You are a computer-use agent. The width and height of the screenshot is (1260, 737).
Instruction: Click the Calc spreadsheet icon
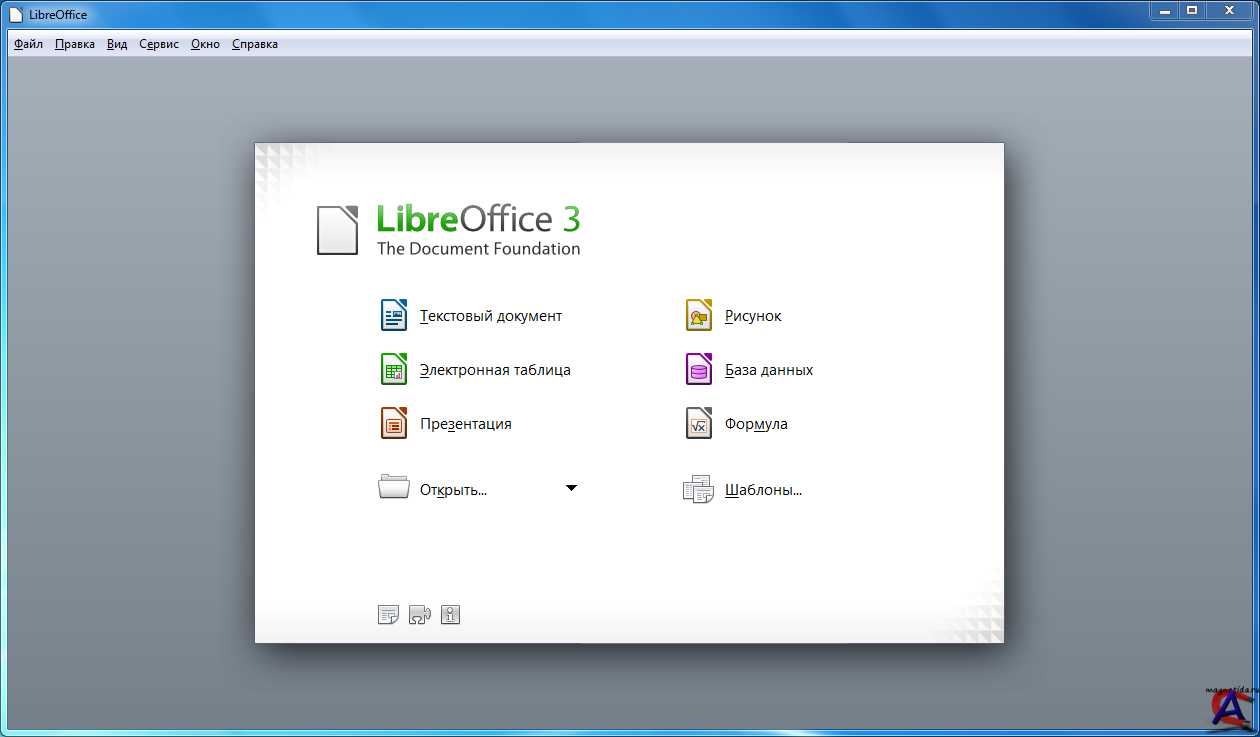[x=394, y=369]
